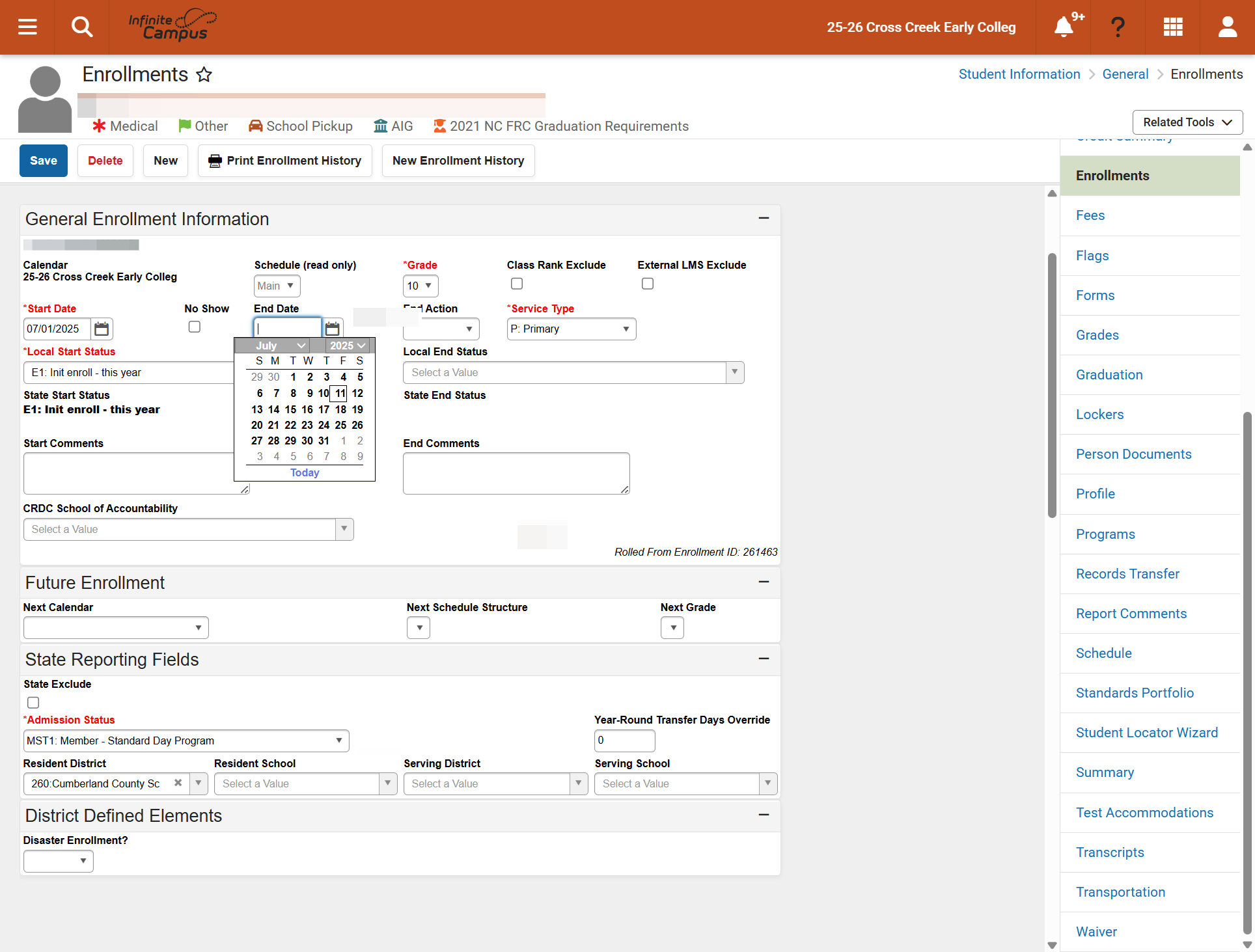This screenshot has width=1255, height=952.
Task: Open the search magnifier icon
Action: (82, 27)
